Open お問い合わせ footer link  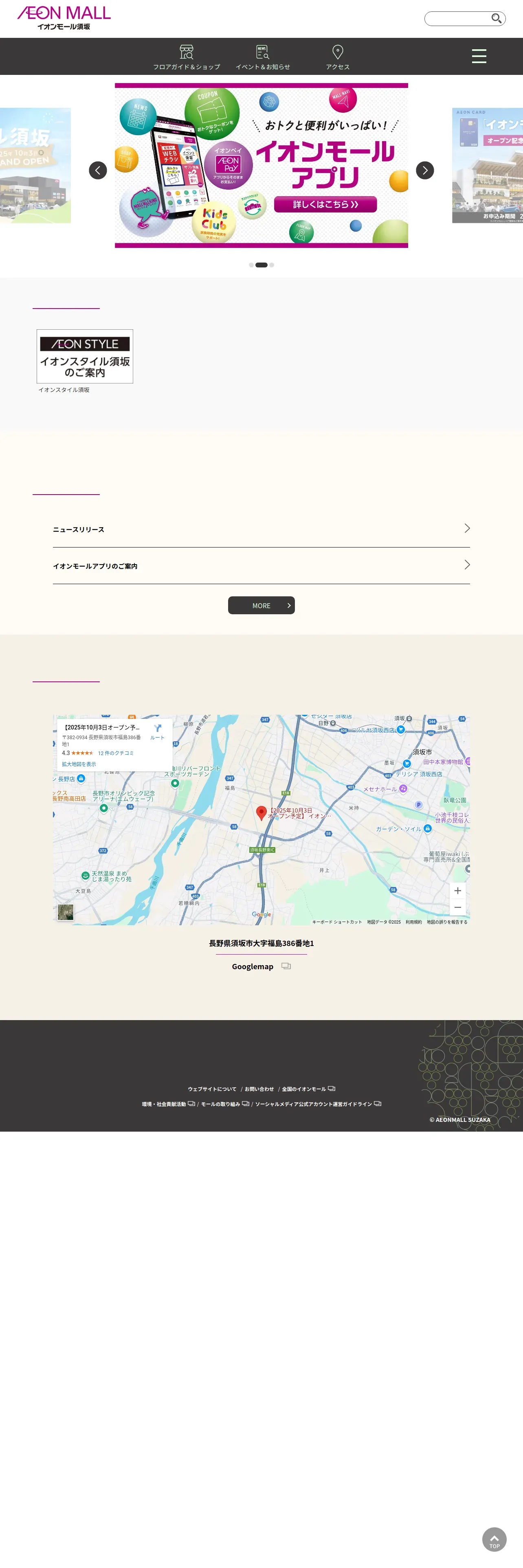[259, 1089]
